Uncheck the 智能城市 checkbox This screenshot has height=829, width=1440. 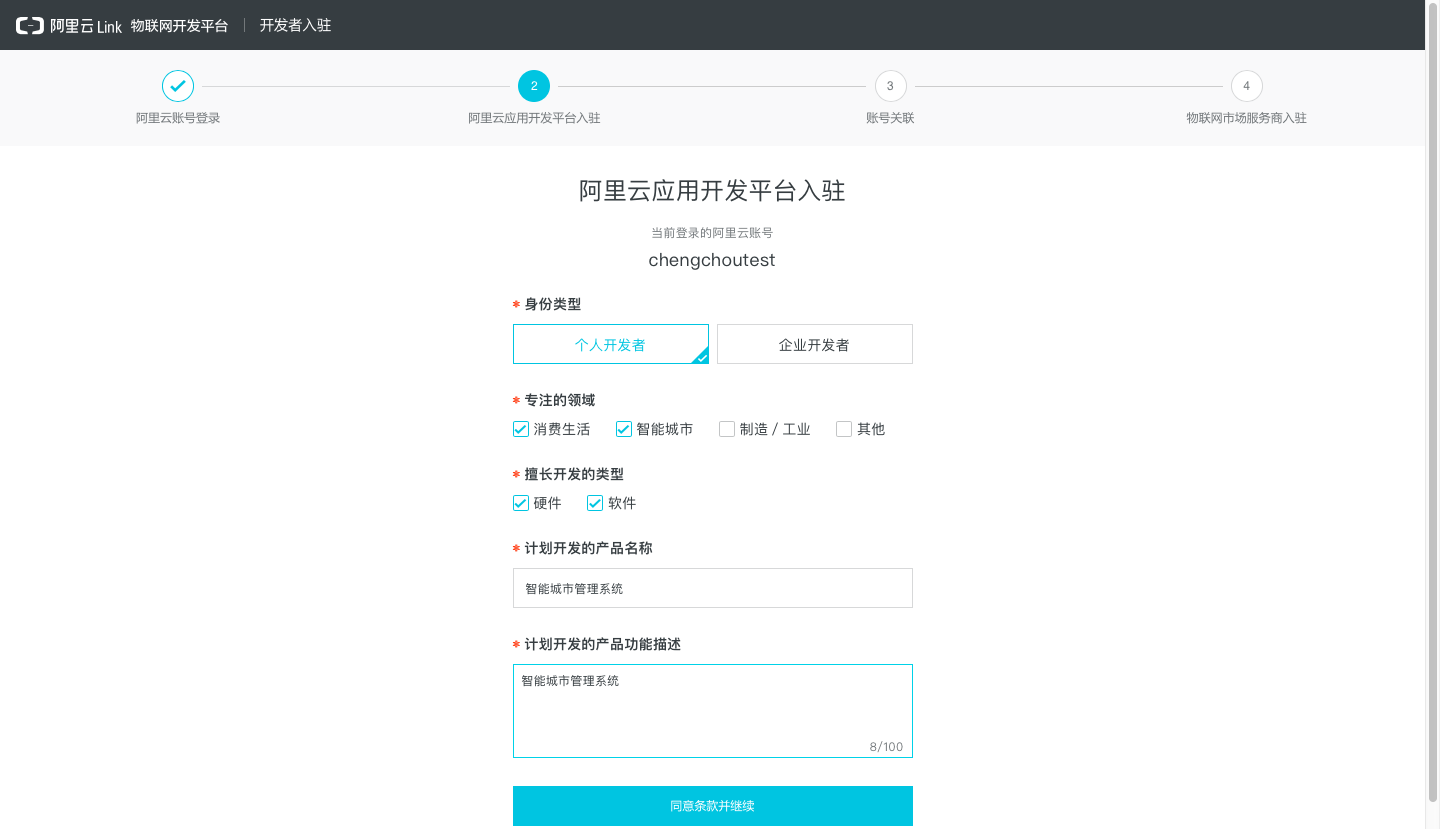click(624, 429)
